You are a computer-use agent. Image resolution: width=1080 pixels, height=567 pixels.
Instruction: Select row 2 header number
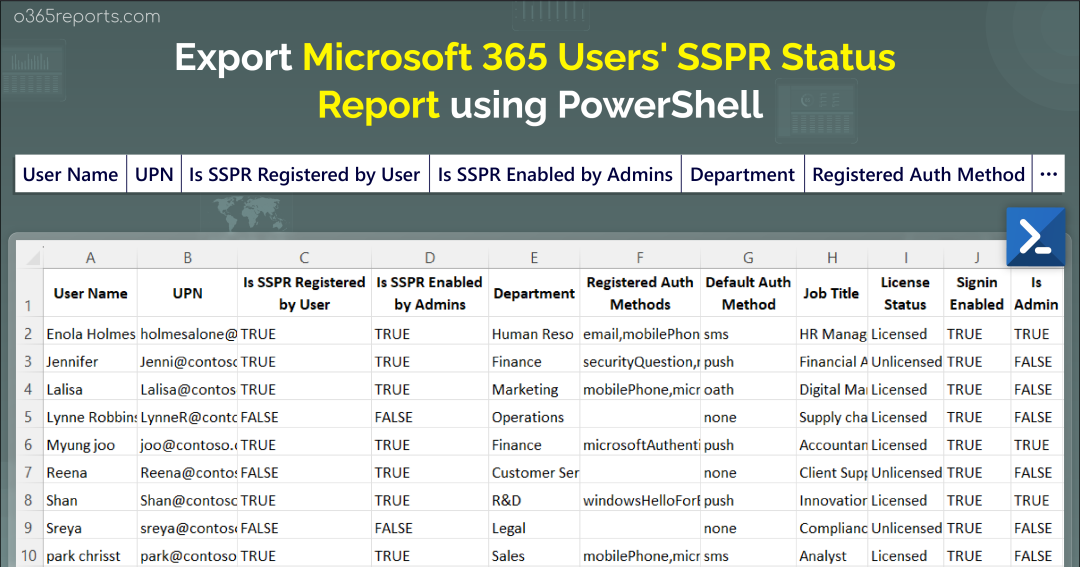28,334
